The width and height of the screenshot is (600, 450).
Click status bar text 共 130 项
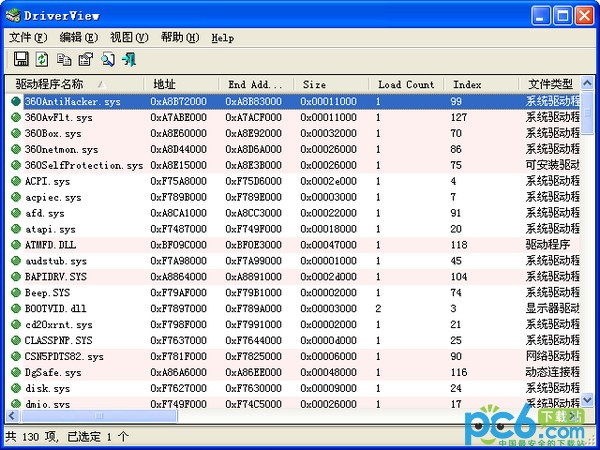click(31, 437)
